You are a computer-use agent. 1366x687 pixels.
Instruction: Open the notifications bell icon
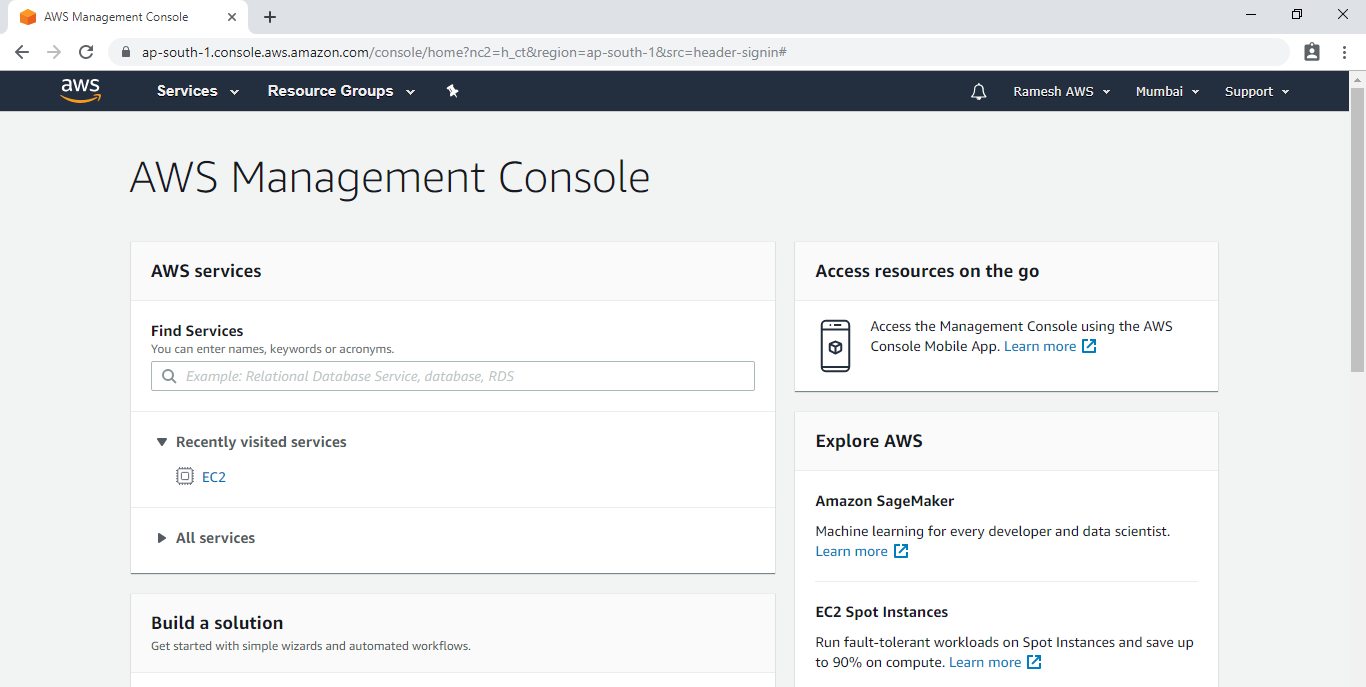pos(979,92)
